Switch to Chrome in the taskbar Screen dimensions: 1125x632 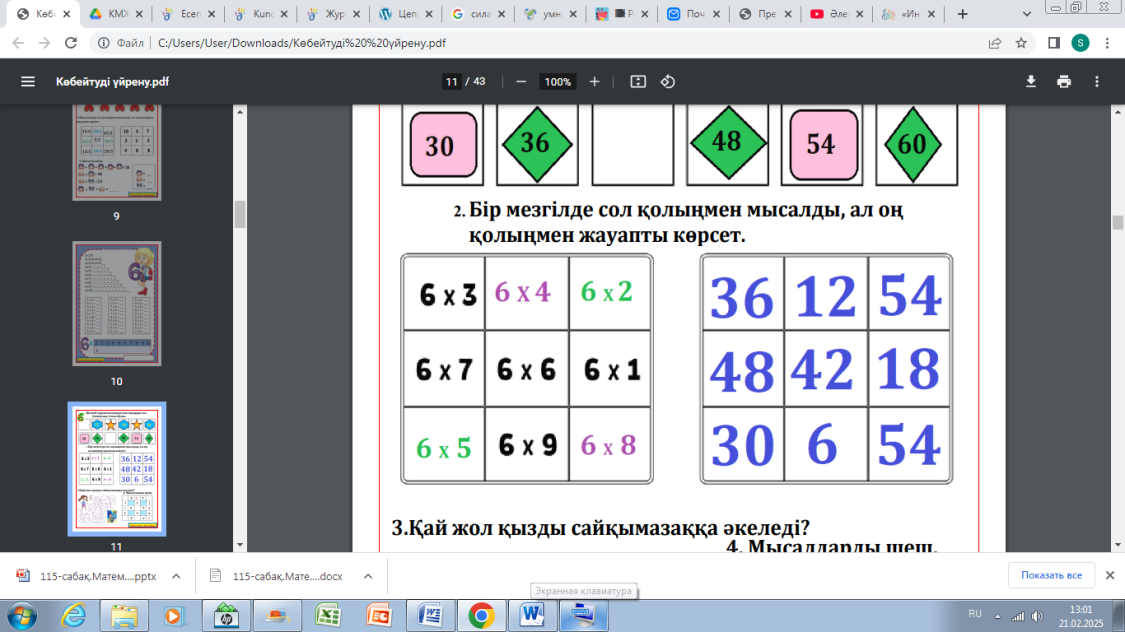tap(481, 616)
